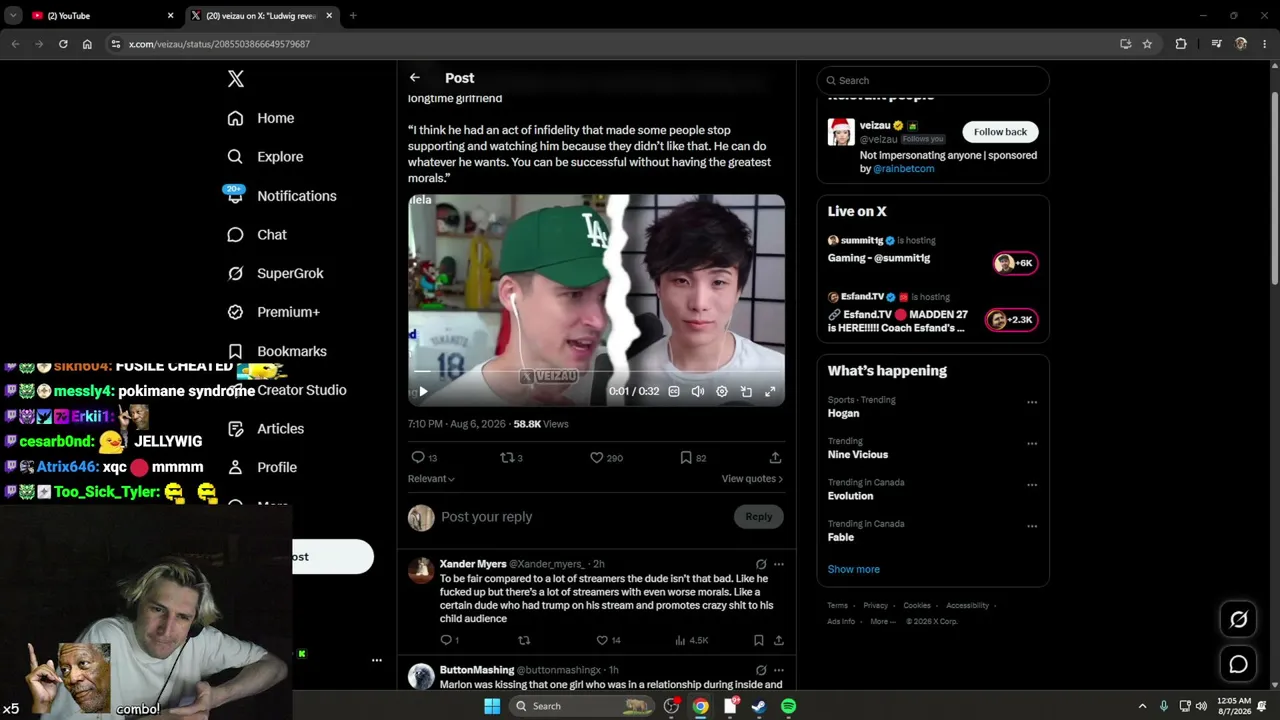Share Xander Myers' reply

point(779,640)
